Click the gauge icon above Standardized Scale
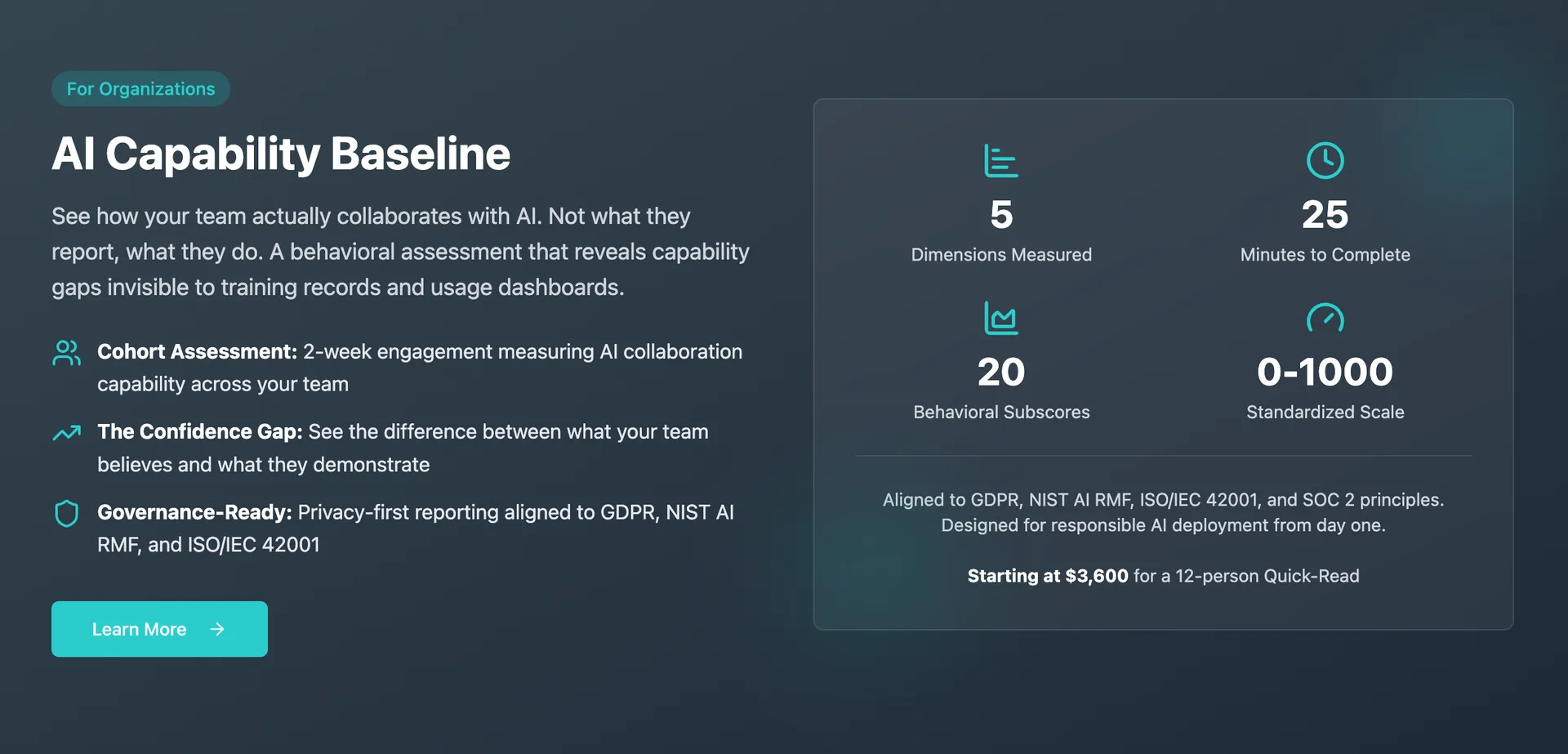This screenshot has height=754, width=1568. coord(1325,318)
